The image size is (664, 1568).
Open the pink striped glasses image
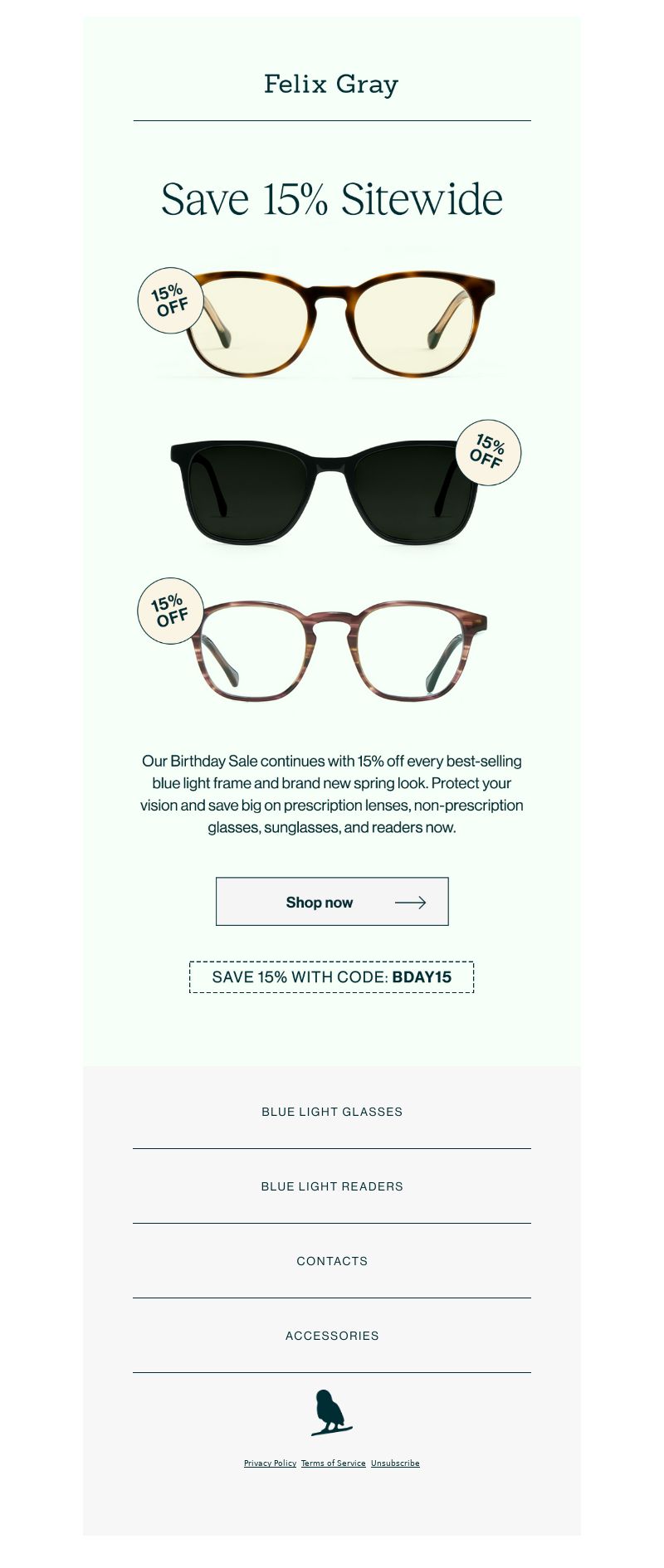click(339, 651)
